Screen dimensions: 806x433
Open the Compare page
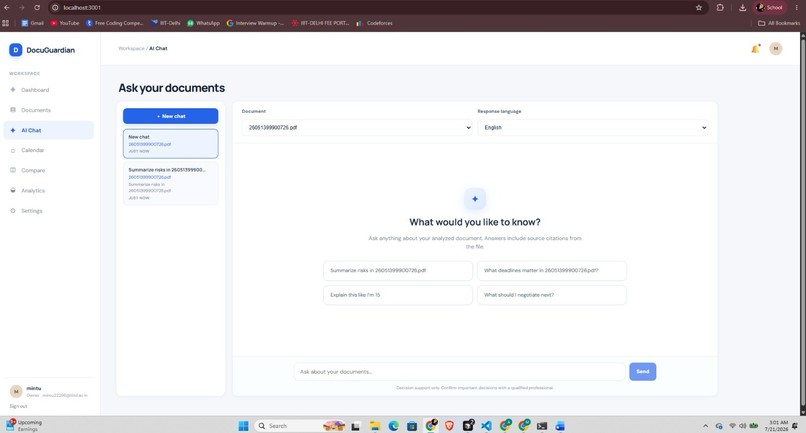point(49,170)
